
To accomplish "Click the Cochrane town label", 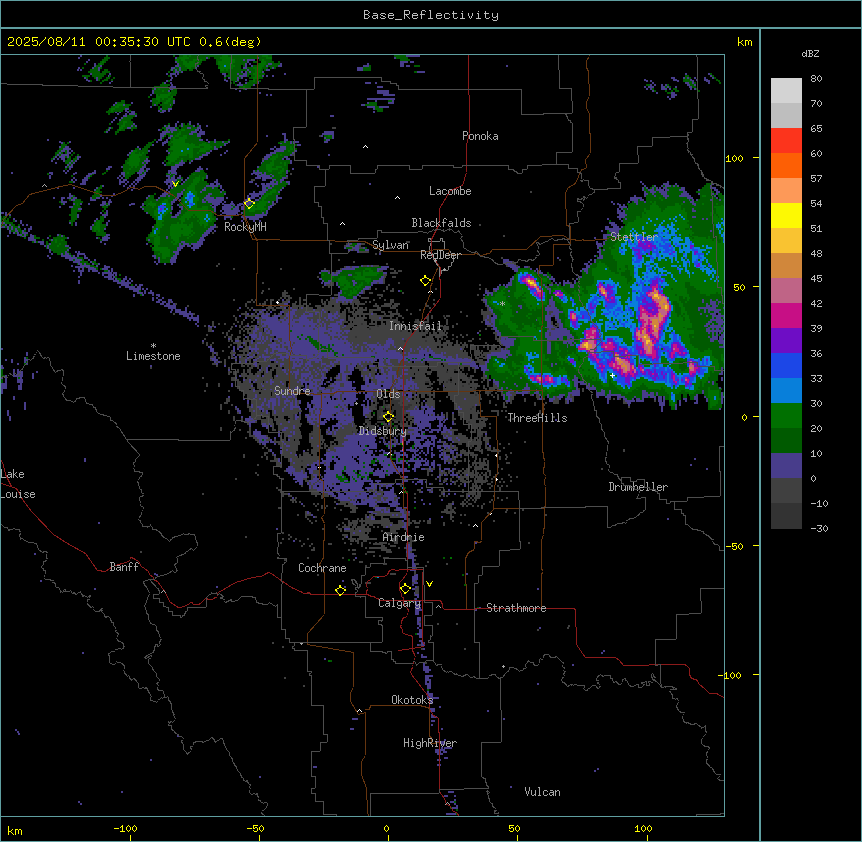I will coord(322,568).
